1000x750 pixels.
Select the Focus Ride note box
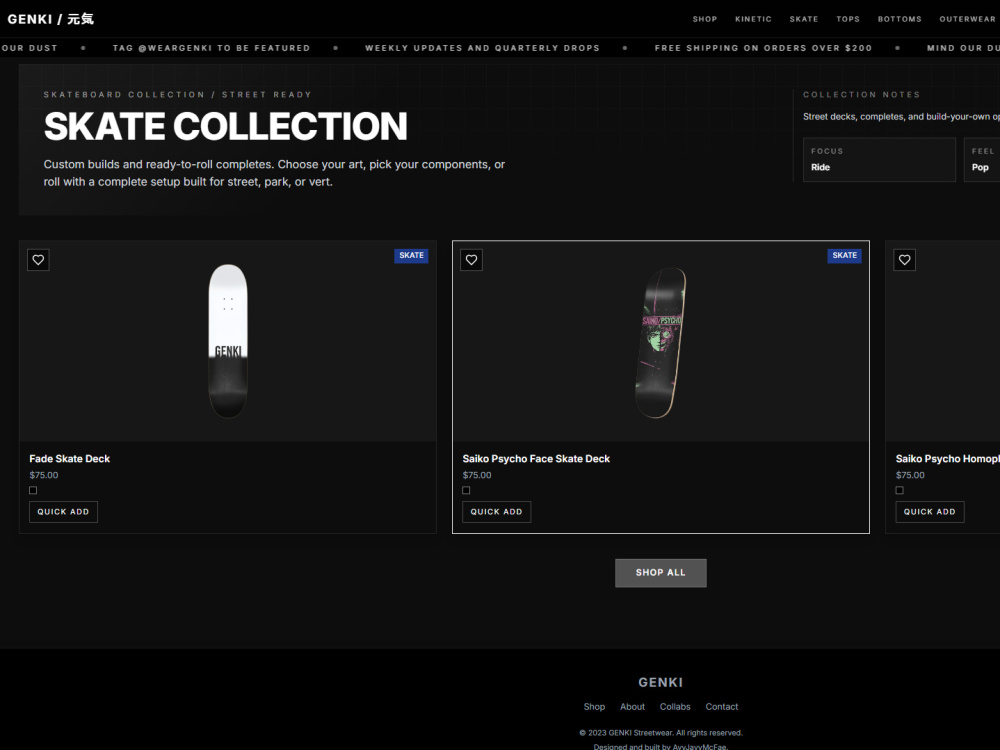point(879,159)
